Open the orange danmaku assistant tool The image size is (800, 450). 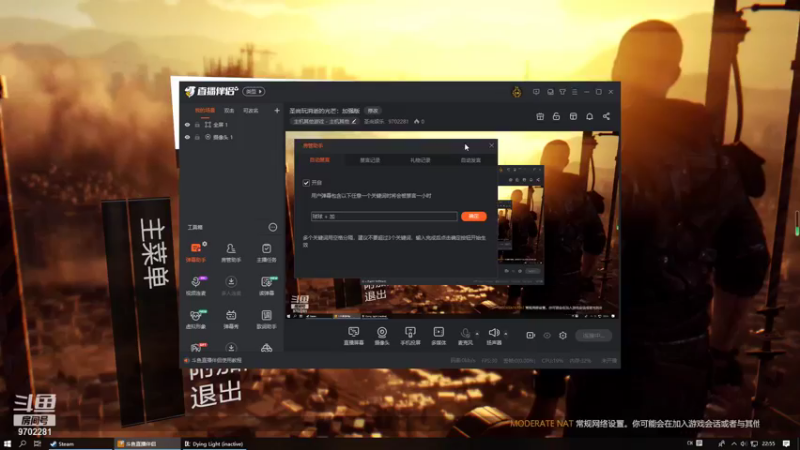click(x=196, y=252)
